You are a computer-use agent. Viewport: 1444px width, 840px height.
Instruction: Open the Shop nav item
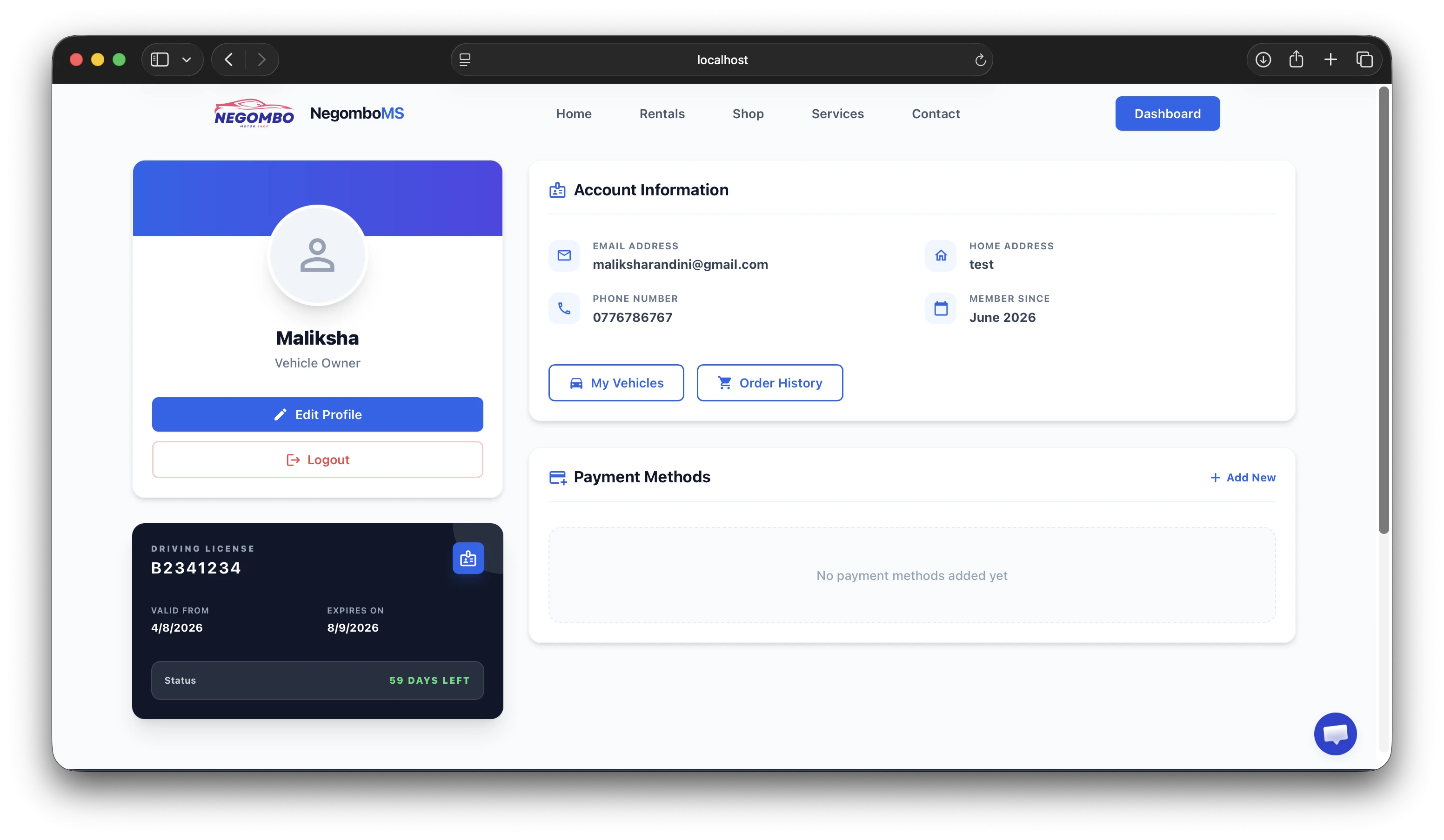point(748,113)
